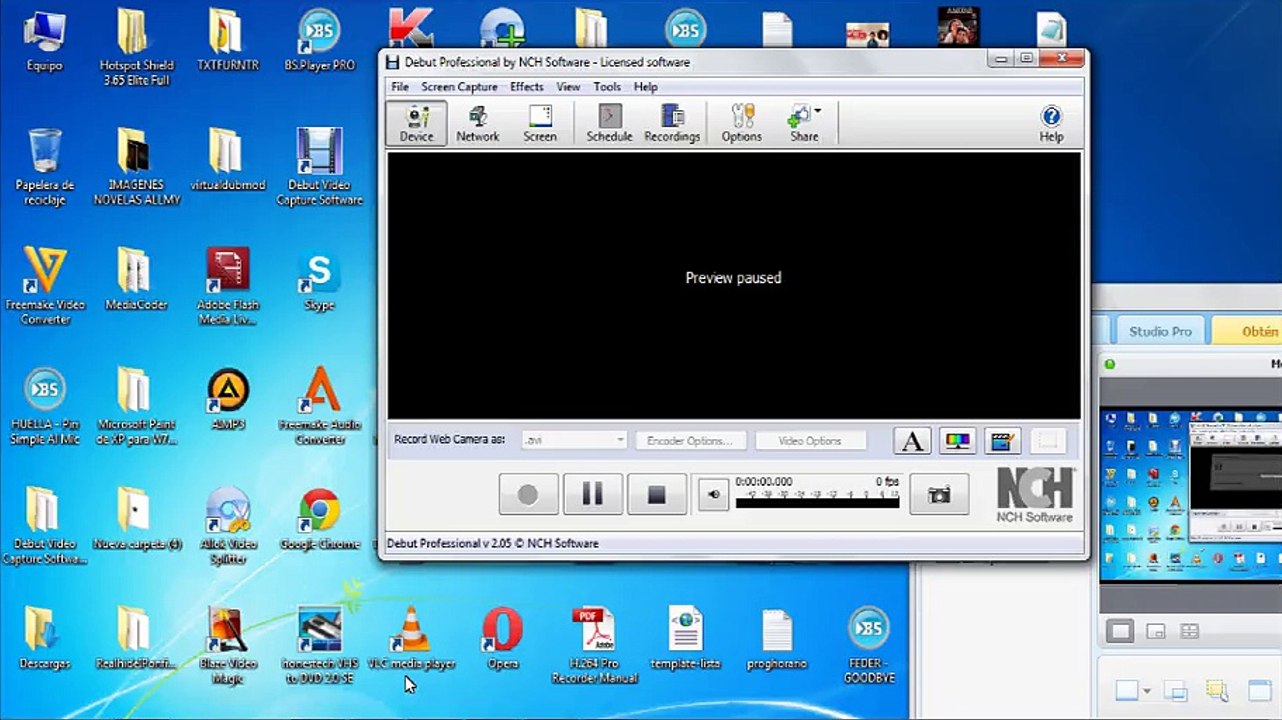The image size is (1282, 720).
Task: Click the audio level meter bar
Action: coord(817,503)
